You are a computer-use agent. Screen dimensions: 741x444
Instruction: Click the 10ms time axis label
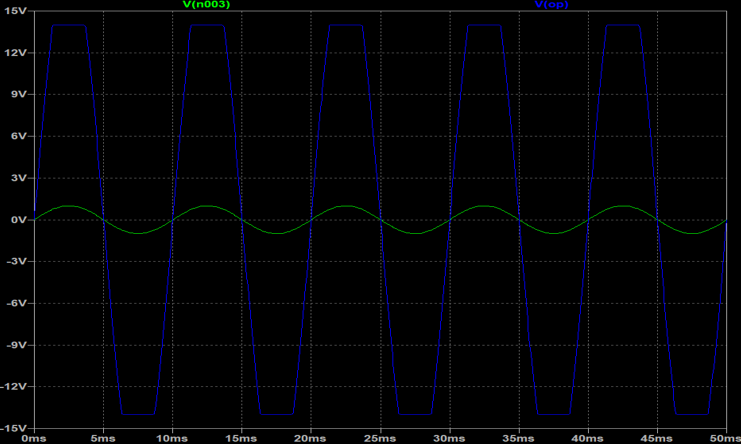[x=172, y=438]
